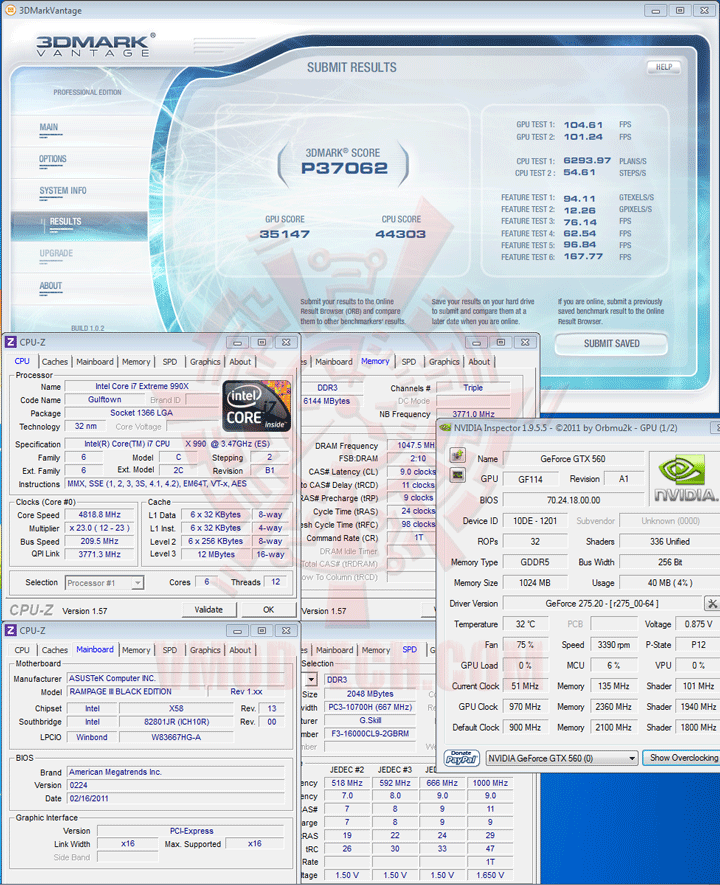This screenshot has width=720, height=885.
Task: Open the SPD slot selection dropdown
Action: point(310,680)
